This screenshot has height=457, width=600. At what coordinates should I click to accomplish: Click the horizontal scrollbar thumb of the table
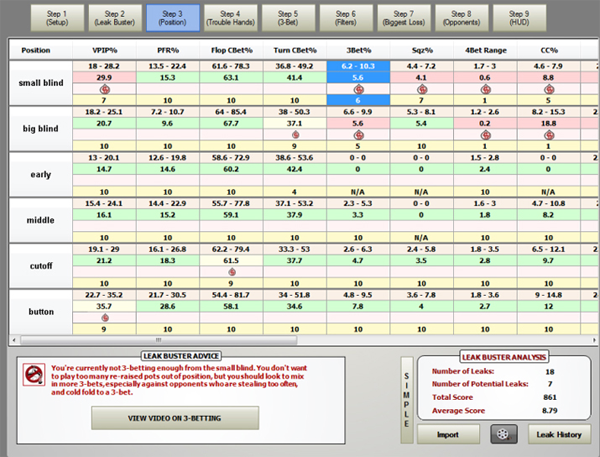158,340
